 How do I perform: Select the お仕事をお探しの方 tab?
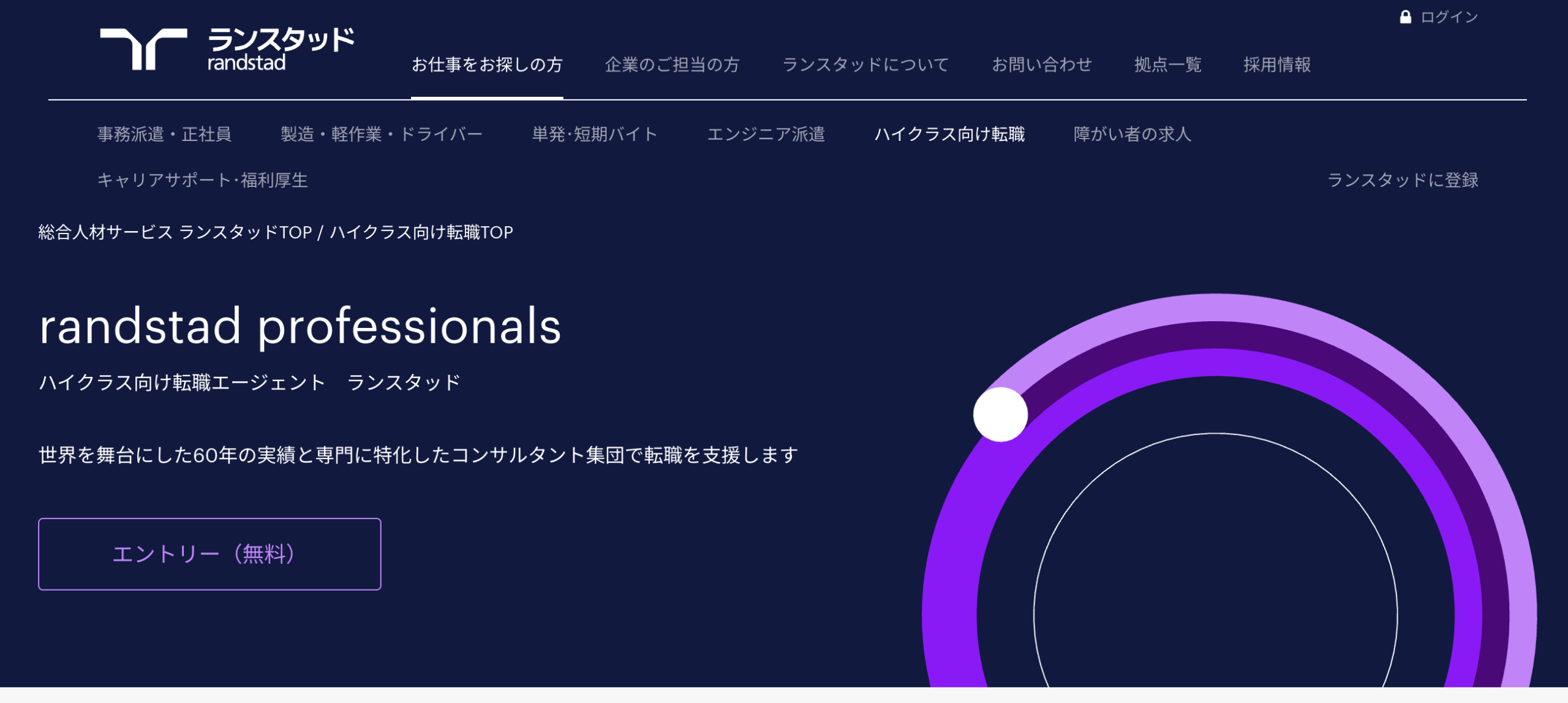click(x=487, y=64)
